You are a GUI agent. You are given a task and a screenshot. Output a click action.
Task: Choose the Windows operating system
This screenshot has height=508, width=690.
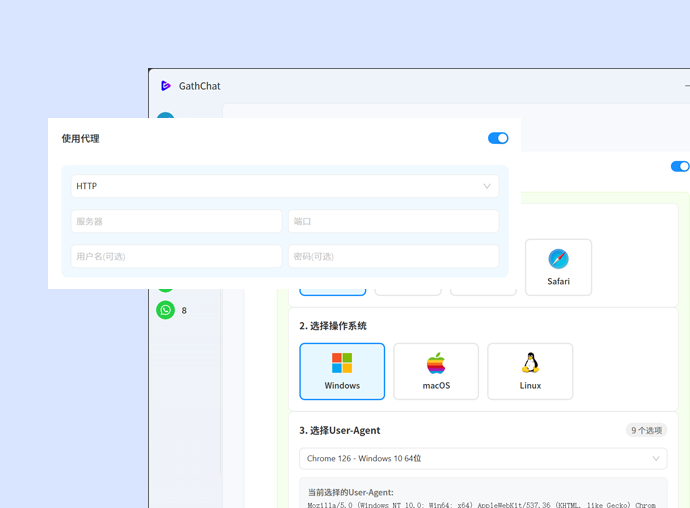pos(342,371)
